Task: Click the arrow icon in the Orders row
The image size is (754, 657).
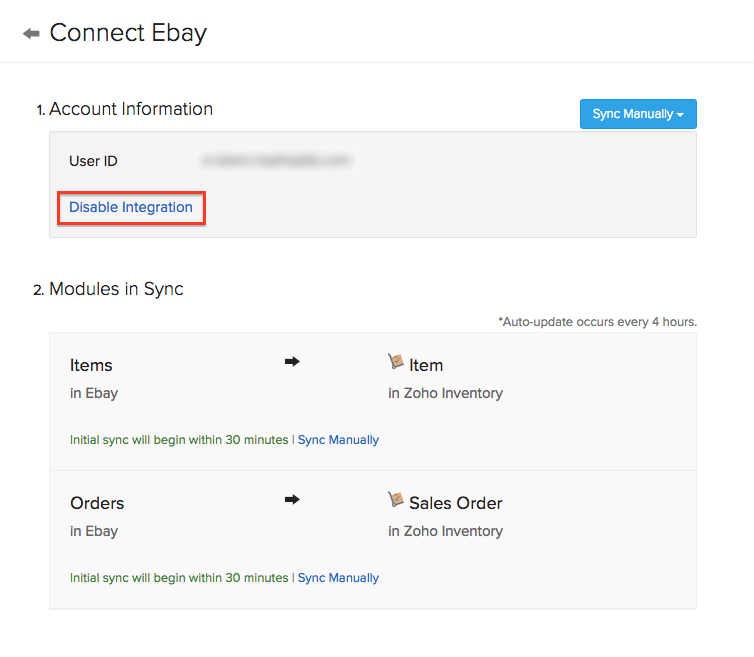Action: pyautogui.click(x=292, y=500)
